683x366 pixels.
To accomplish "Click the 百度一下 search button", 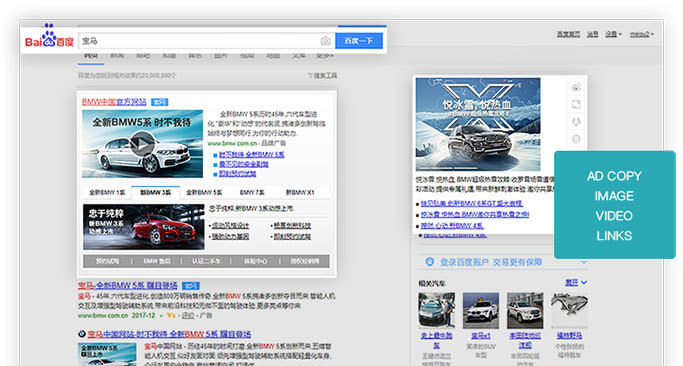I will [x=359, y=41].
